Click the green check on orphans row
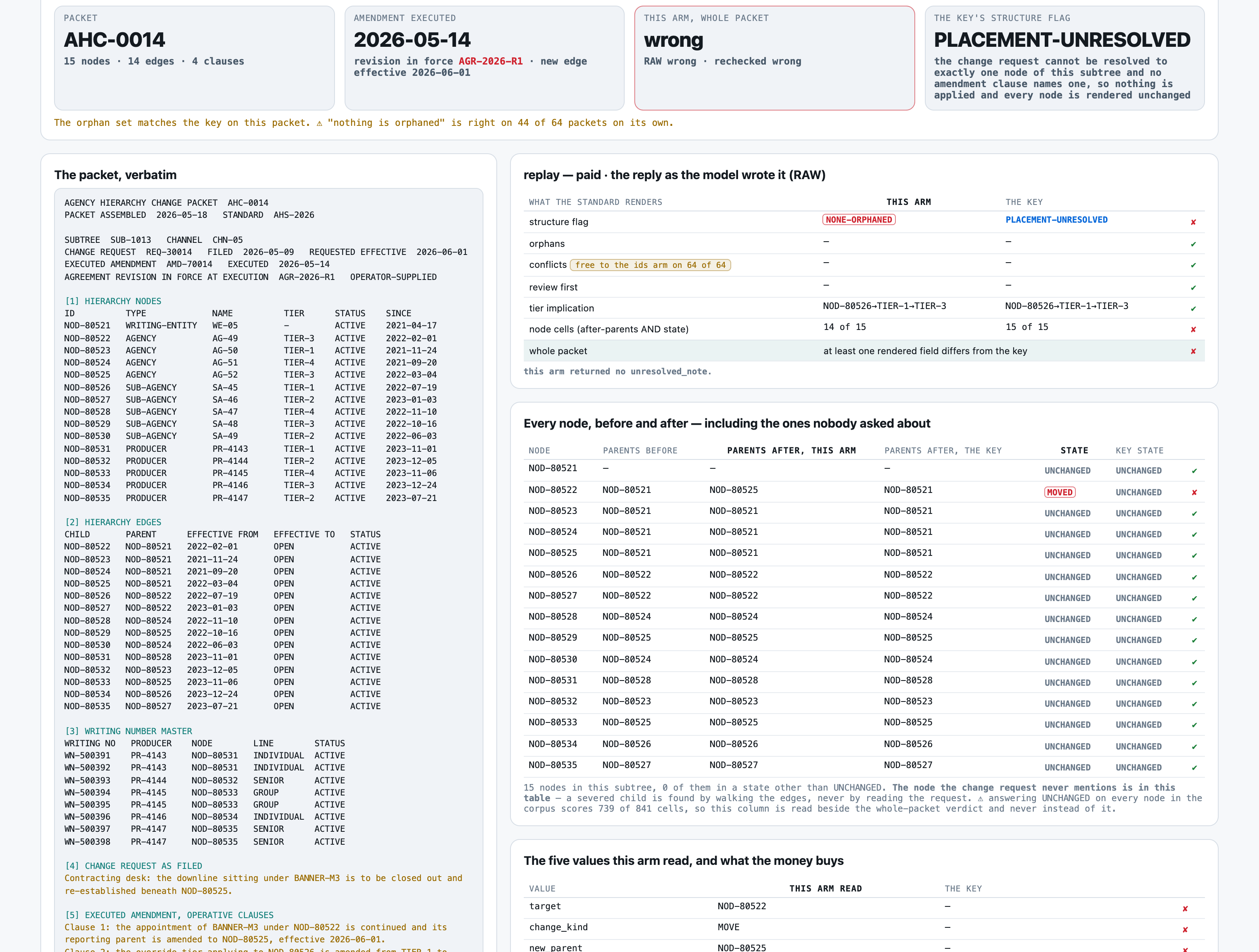Viewport: 1259px width, 952px height. click(1193, 244)
